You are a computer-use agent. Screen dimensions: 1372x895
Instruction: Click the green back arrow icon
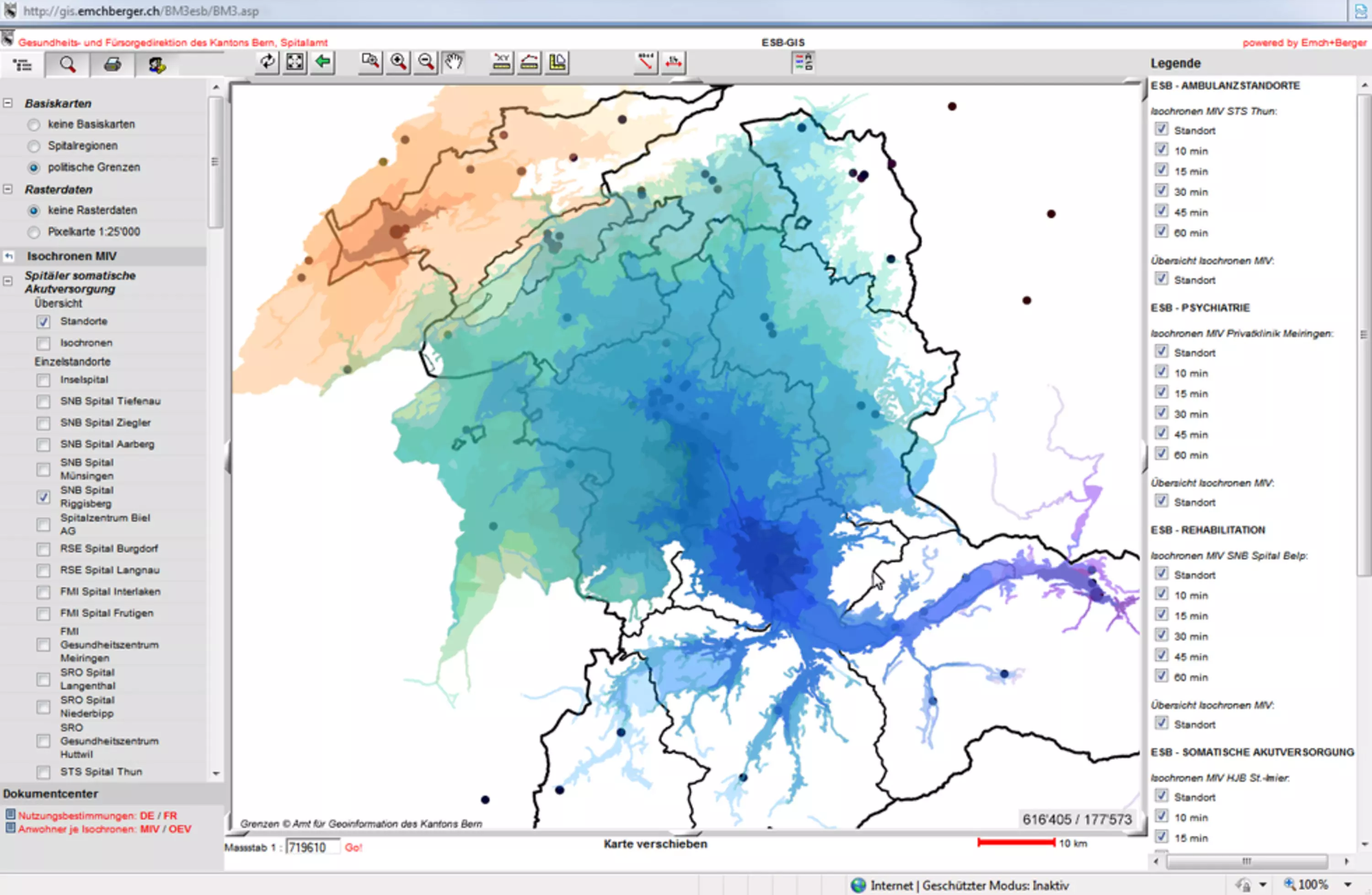pyautogui.click(x=323, y=62)
